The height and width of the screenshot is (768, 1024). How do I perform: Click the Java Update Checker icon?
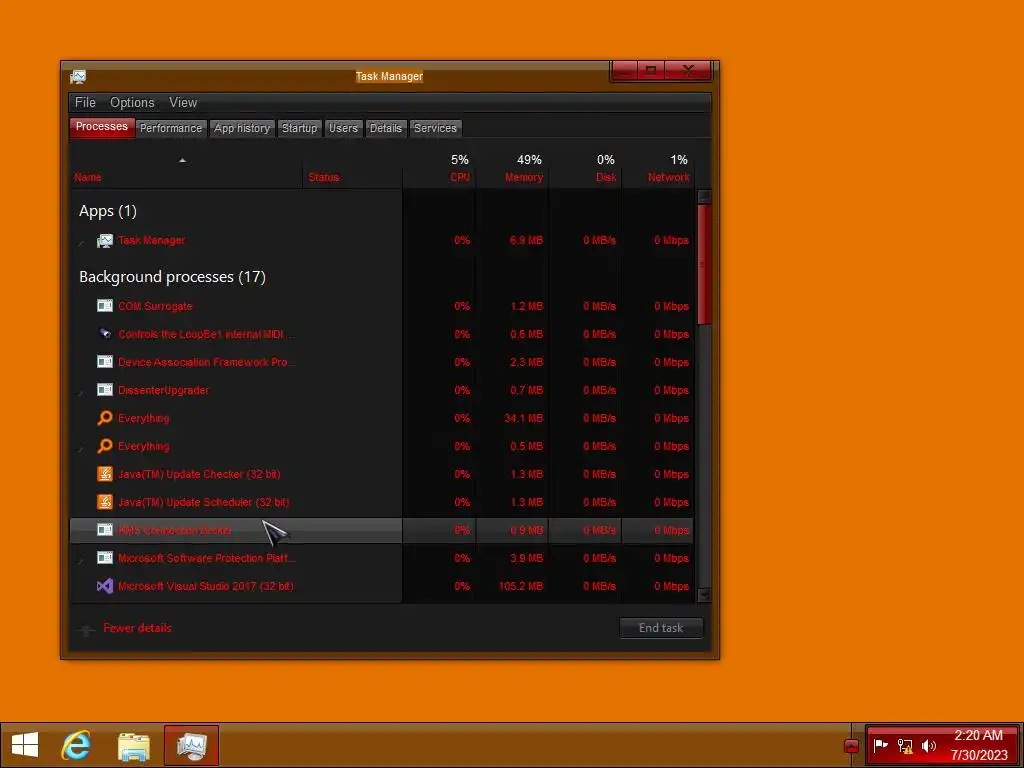[104, 474]
